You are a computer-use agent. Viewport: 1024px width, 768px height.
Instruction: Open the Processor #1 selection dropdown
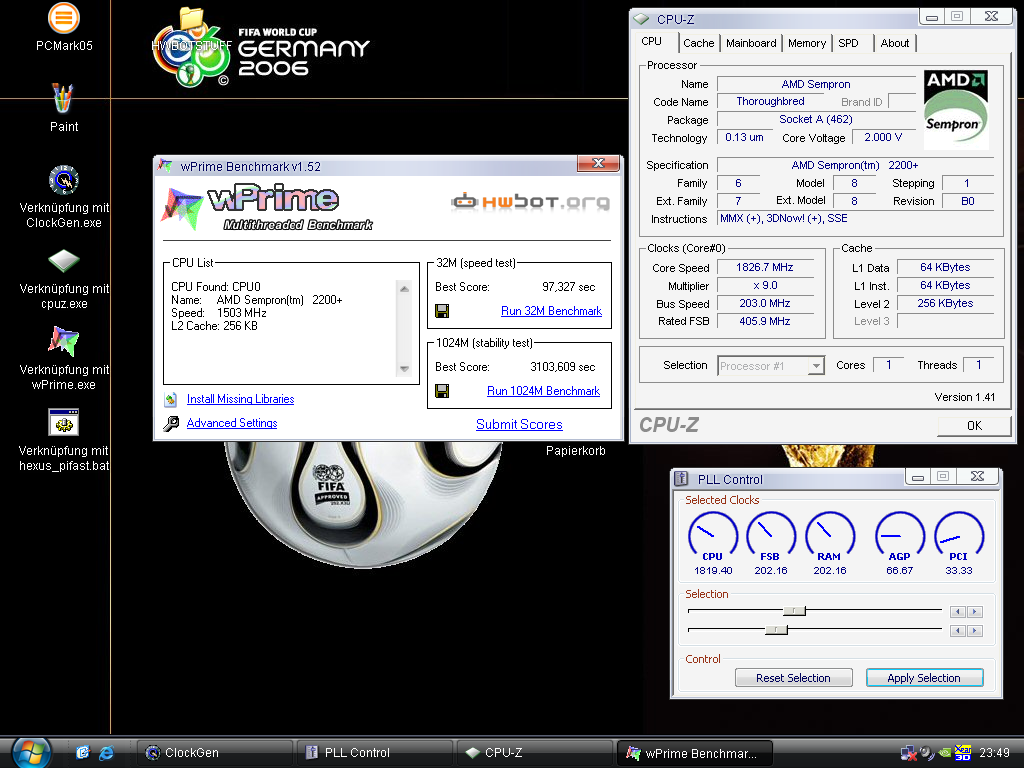tap(771, 366)
